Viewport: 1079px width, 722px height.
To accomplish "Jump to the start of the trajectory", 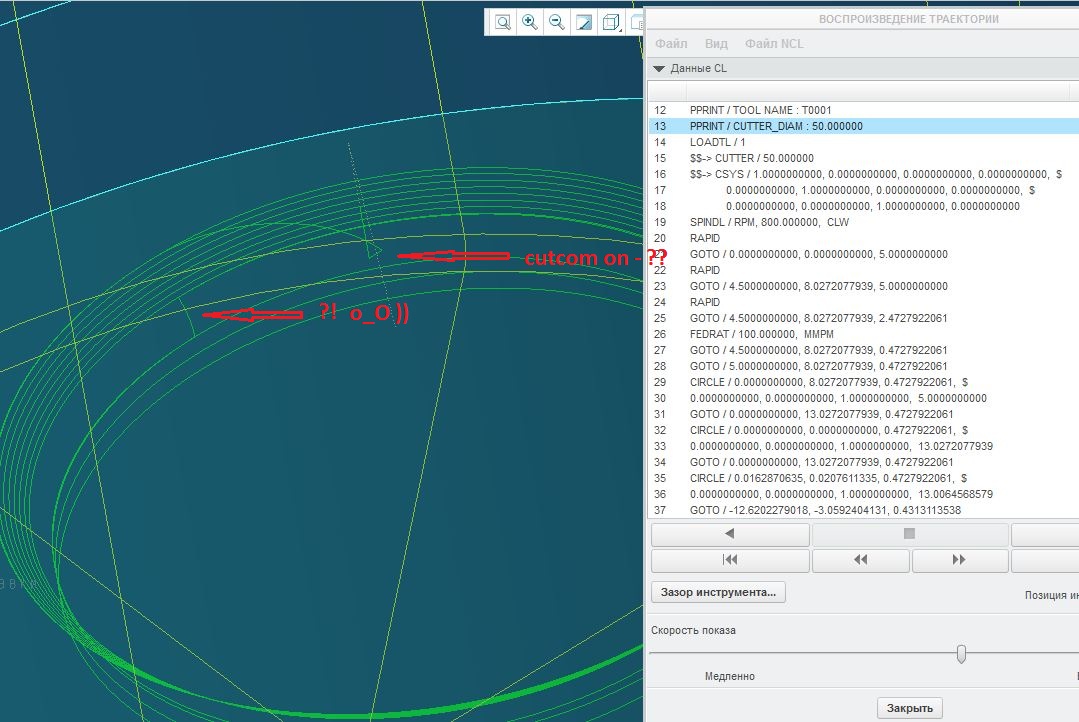I will point(730,560).
